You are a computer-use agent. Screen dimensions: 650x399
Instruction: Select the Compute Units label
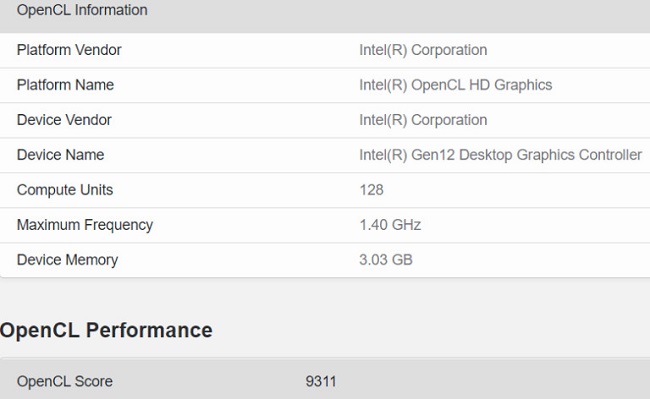tap(65, 190)
